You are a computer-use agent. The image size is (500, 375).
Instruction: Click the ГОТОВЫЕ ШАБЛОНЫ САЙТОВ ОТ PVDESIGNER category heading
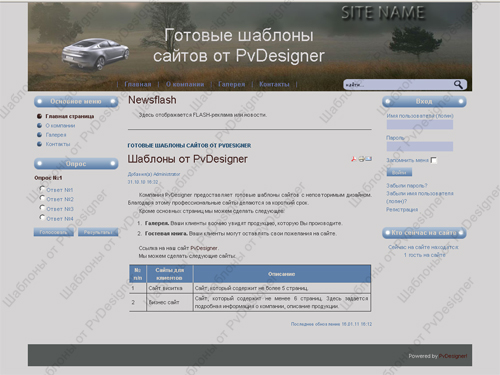point(189,146)
